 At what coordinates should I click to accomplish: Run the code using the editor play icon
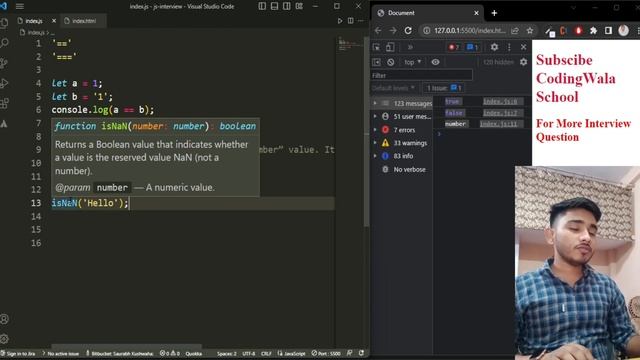(x=340, y=21)
